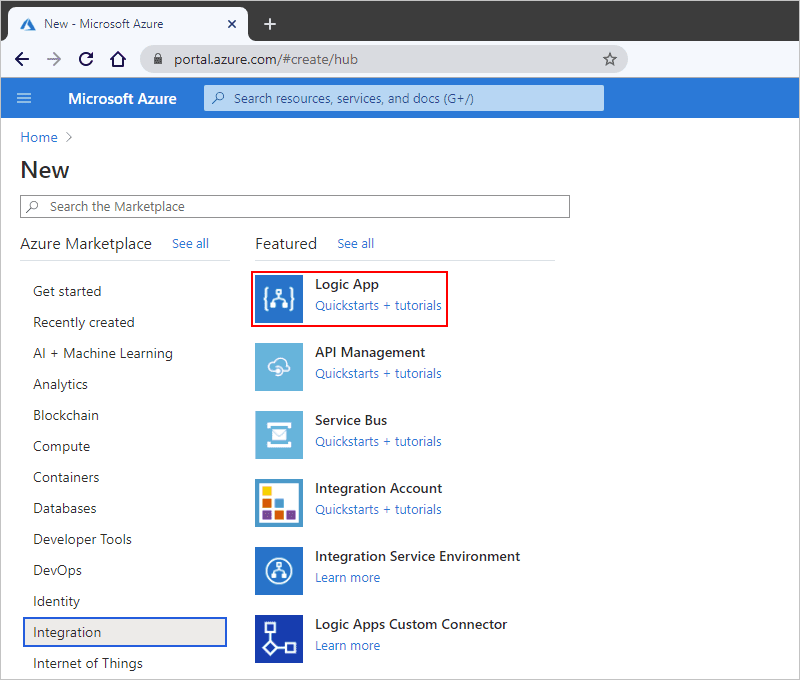
Task: Focus the Search the Marketplace field
Action: 295,207
